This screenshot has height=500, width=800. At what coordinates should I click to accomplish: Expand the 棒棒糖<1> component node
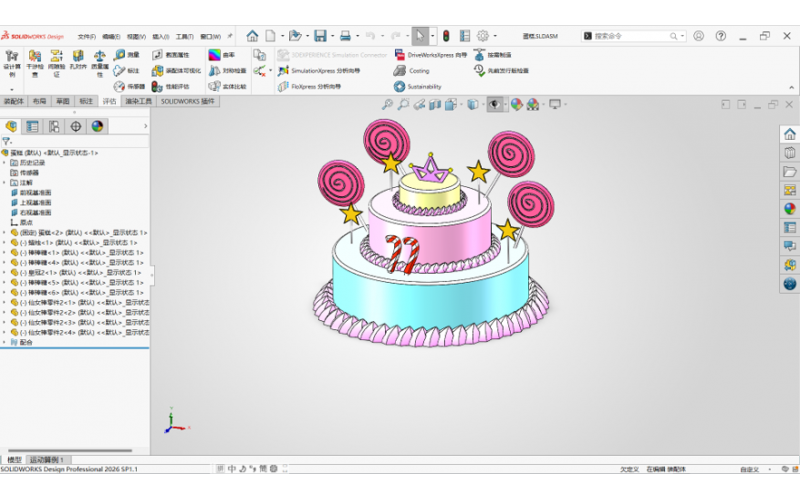click(5, 253)
